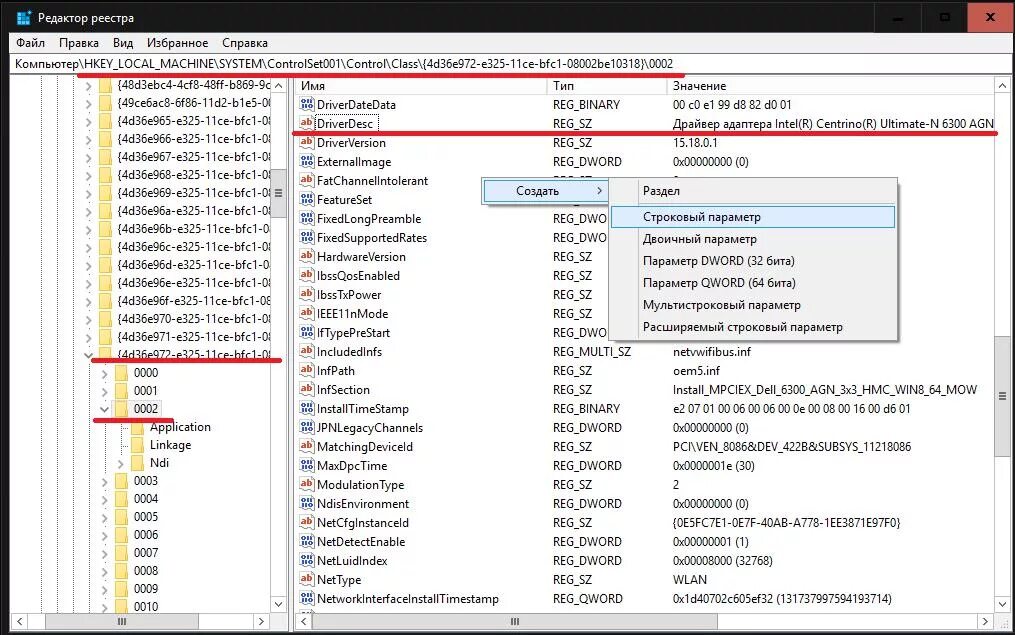Click the tree pane scroll-left arrow
The width and height of the screenshot is (1015, 635).
[19, 621]
